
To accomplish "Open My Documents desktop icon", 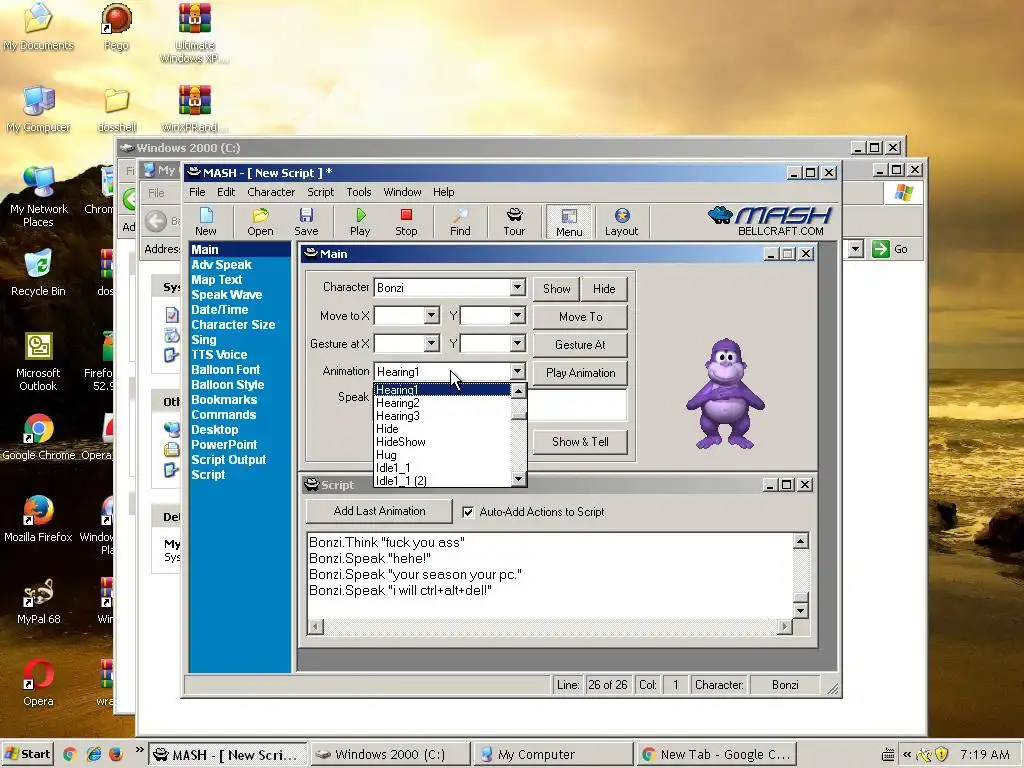I will point(38,27).
